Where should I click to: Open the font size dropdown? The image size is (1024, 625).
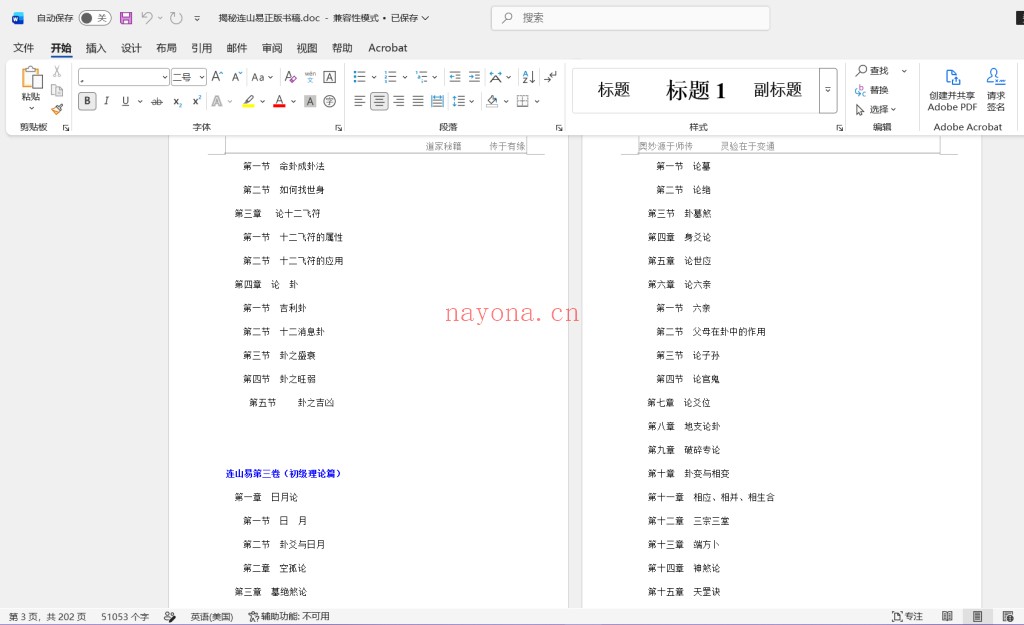pyautogui.click(x=202, y=77)
